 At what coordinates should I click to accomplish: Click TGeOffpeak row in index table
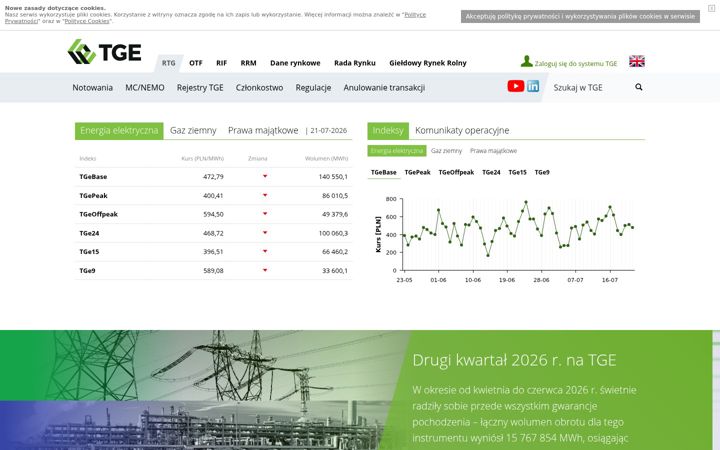click(x=214, y=214)
